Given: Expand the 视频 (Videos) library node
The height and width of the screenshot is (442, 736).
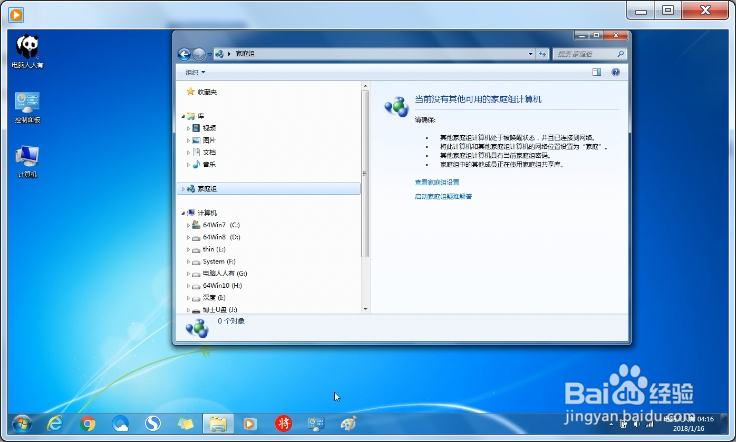Looking at the screenshot, I should [188, 128].
